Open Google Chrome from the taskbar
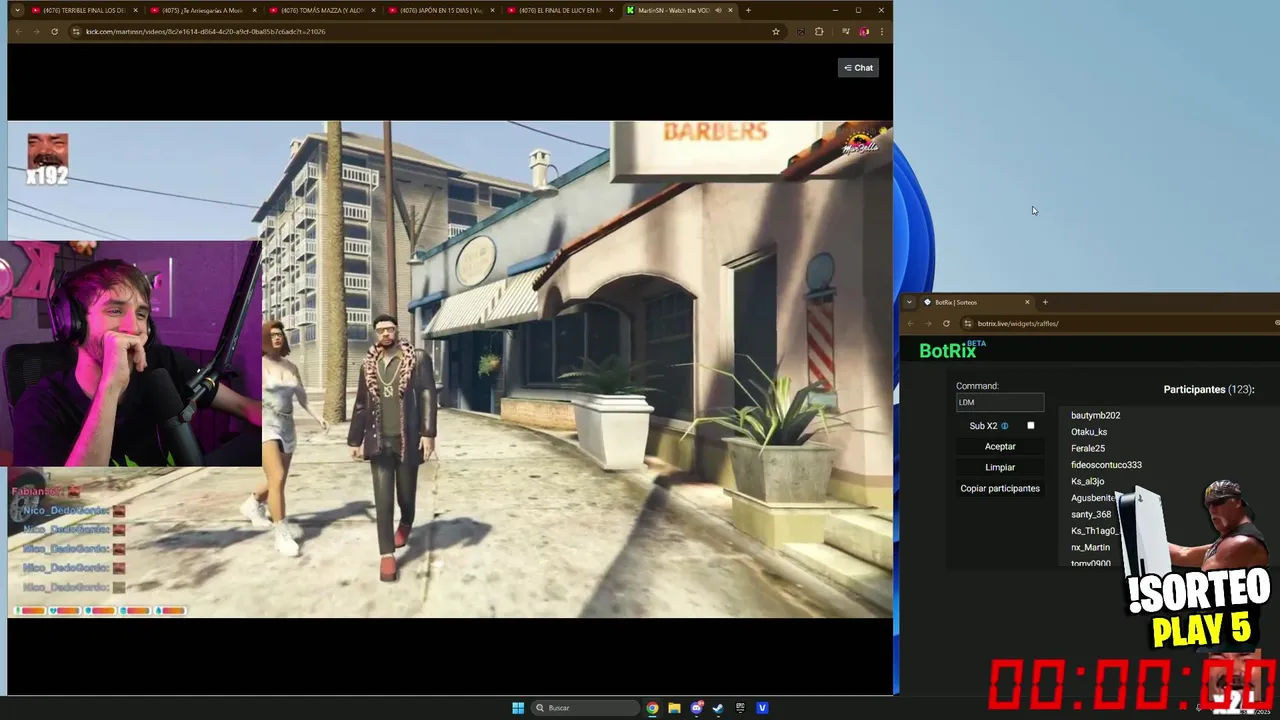Image resolution: width=1280 pixels, height=720 pixels. 652,708
